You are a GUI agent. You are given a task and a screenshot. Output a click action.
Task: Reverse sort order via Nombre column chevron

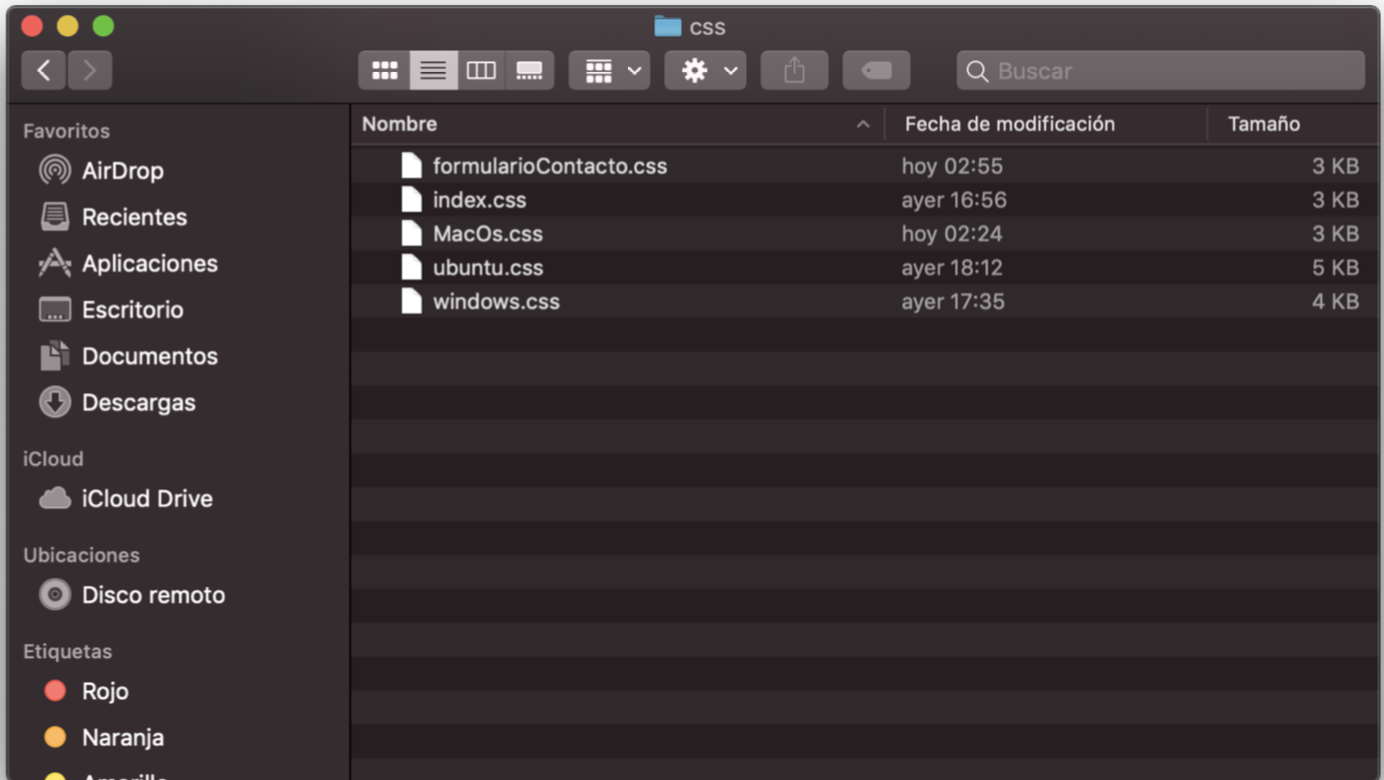click(x=863, y=123)
